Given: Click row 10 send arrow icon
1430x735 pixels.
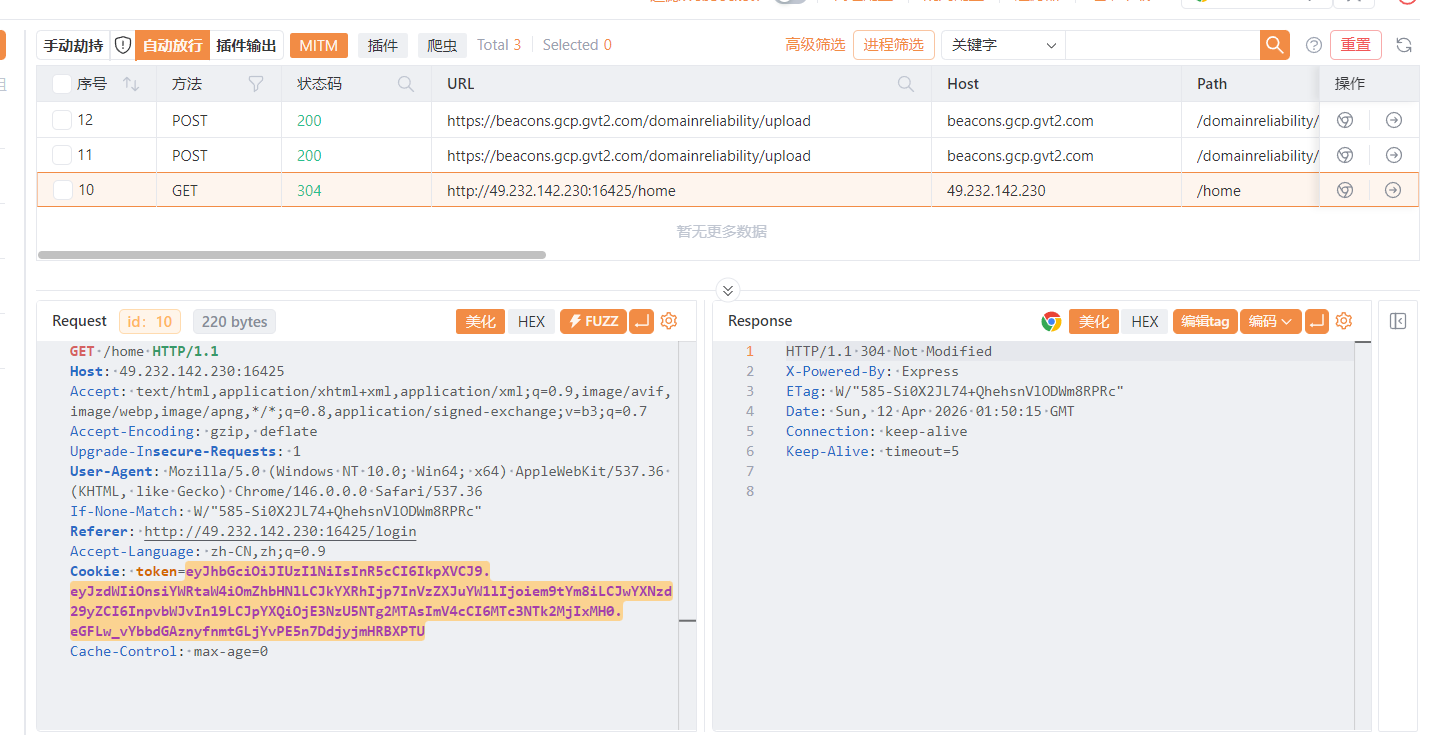Looking at the screenshot, I should (1393, 190).
